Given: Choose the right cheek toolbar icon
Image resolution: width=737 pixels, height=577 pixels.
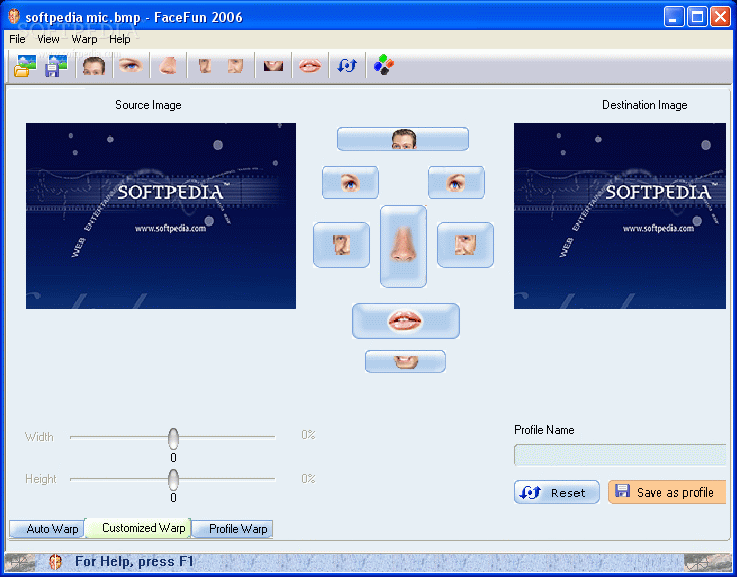Looking at the screenshot, I should click(x=235, y=66).
